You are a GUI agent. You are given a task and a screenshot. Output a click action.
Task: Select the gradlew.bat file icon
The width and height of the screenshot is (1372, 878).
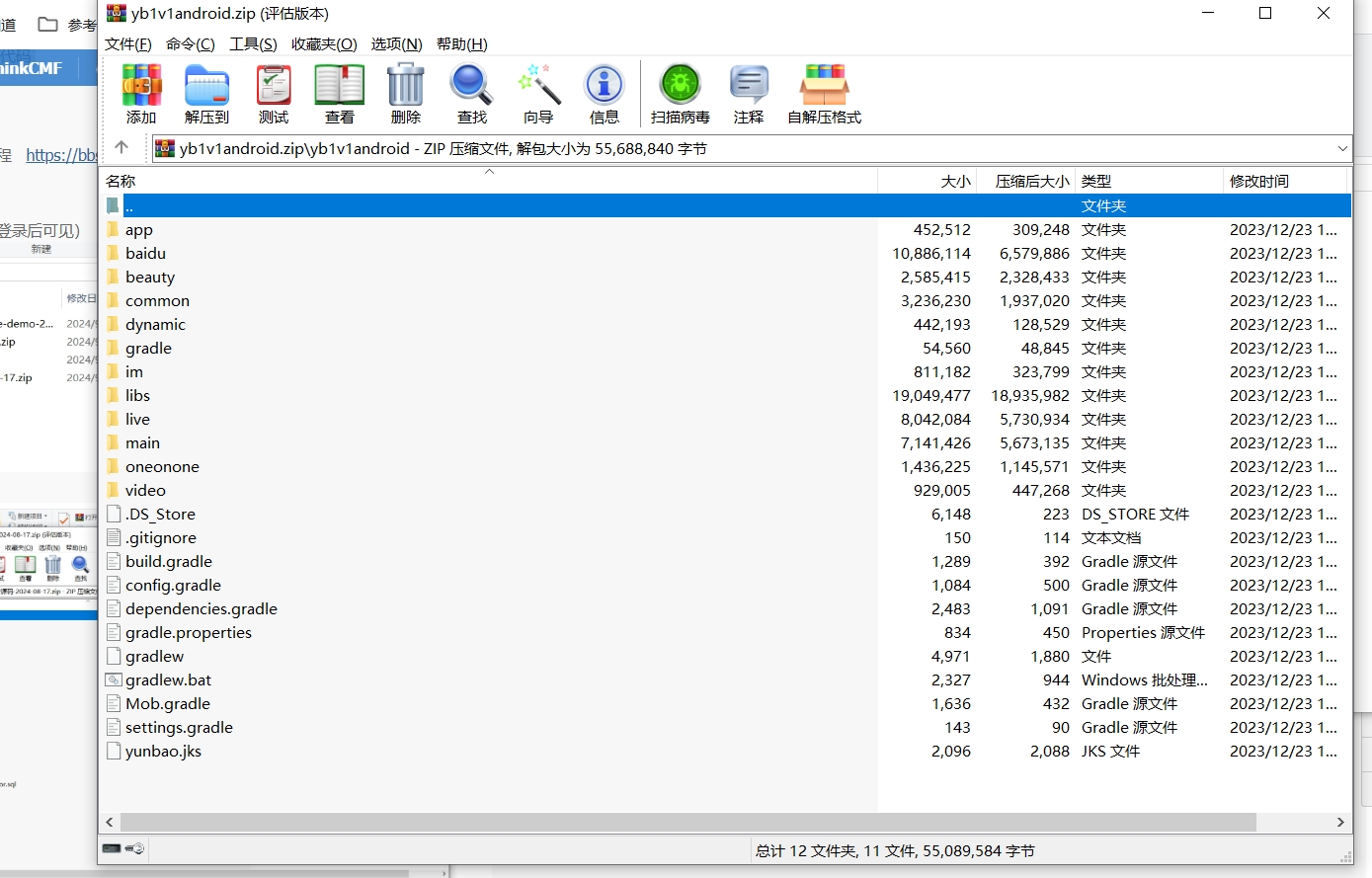(114, 679)
